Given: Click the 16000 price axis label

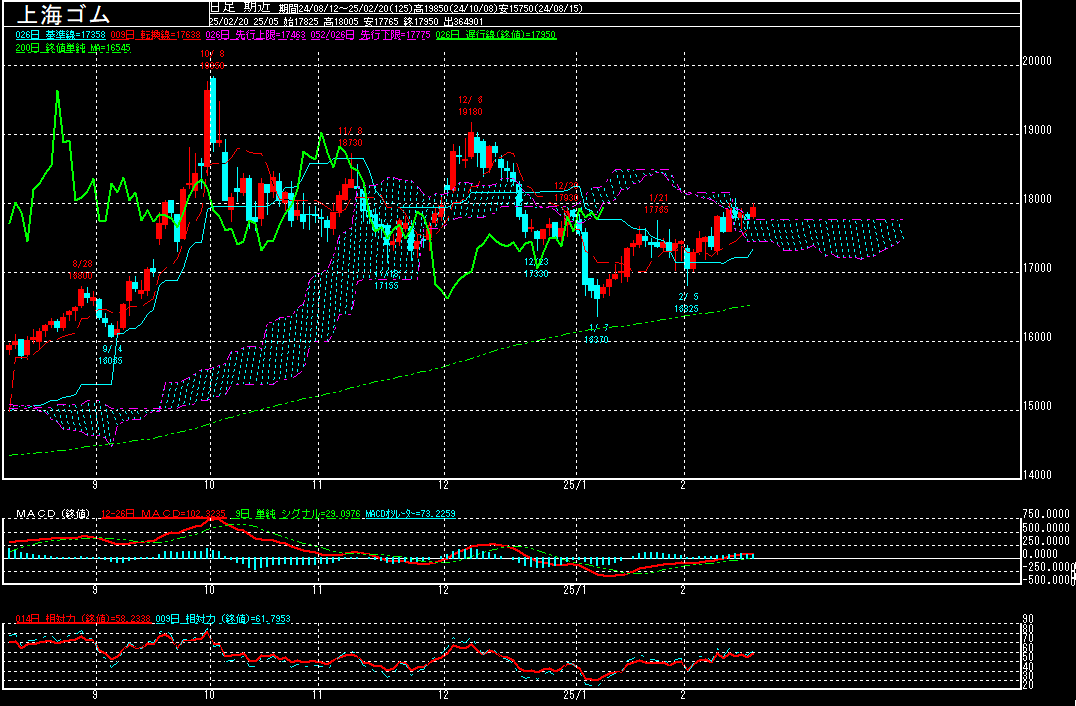Looking at the screenshot, I should point(1037,337).
